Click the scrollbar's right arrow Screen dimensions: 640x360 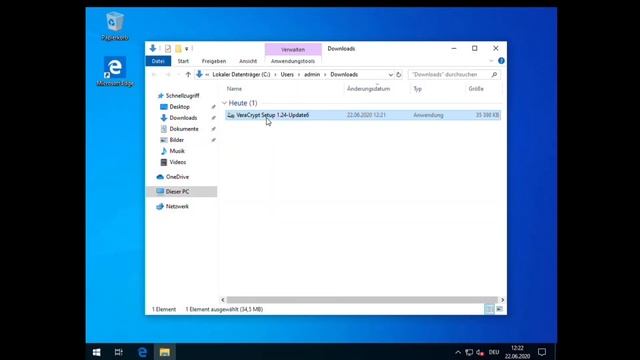click(502, 300)
